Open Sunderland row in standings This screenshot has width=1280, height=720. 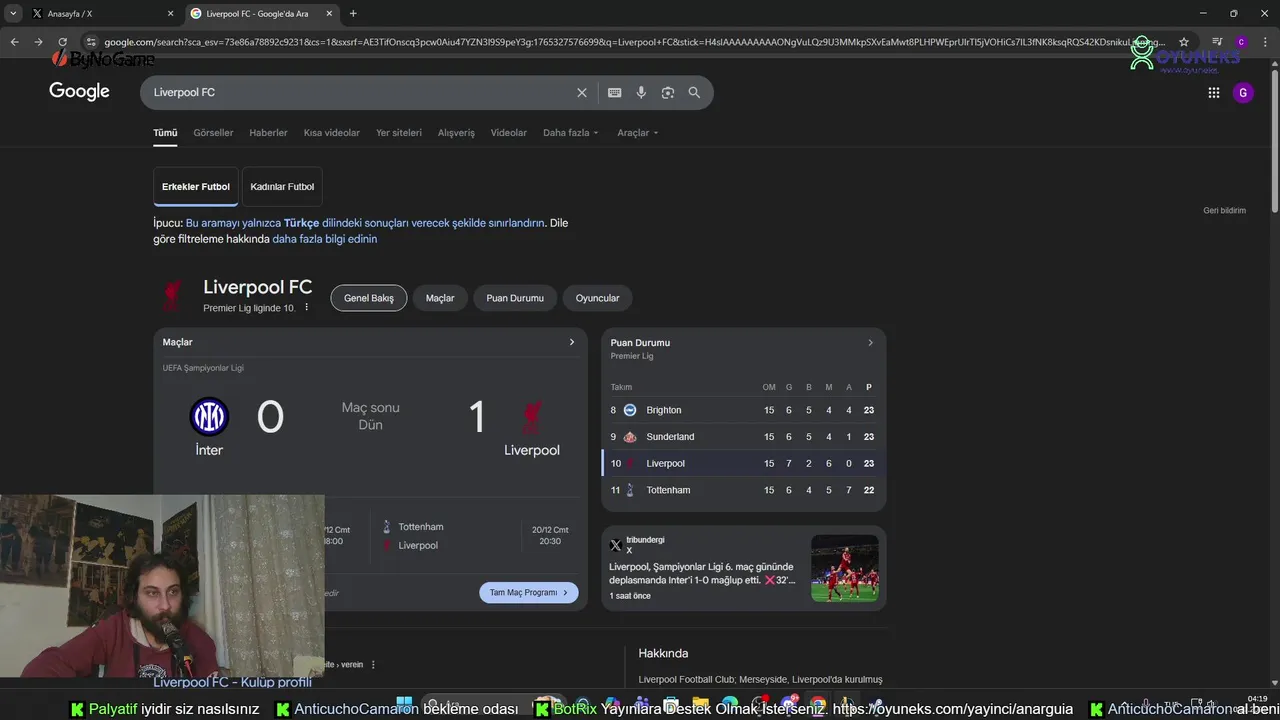743,437
